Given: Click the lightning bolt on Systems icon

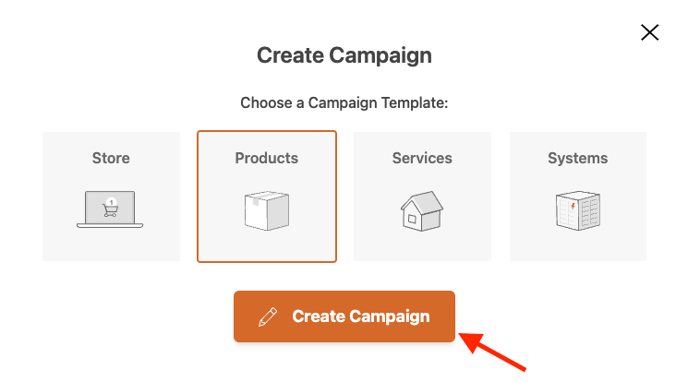Looking at the screenshot, I should pyautogui.click(x=573, y=206).
